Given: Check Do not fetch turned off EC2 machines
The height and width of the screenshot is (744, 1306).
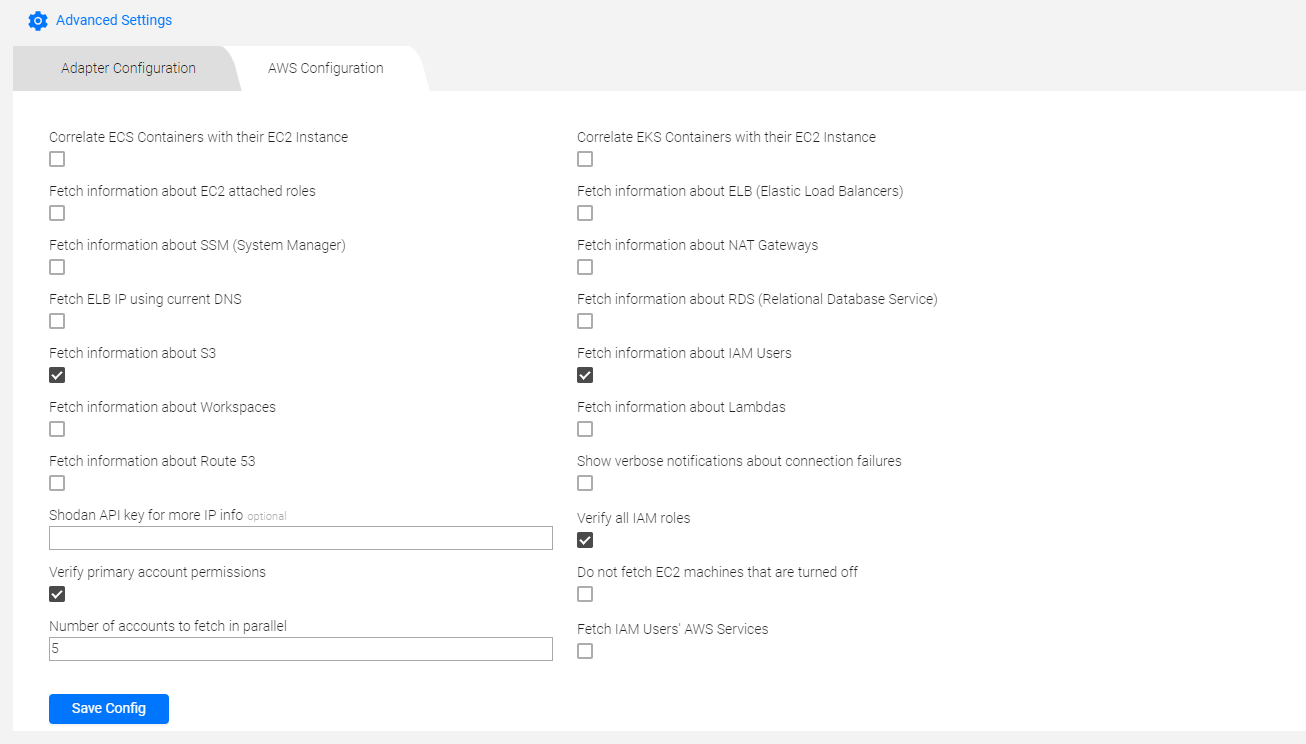Looking at the screenshot, I should tap(585, 594).
